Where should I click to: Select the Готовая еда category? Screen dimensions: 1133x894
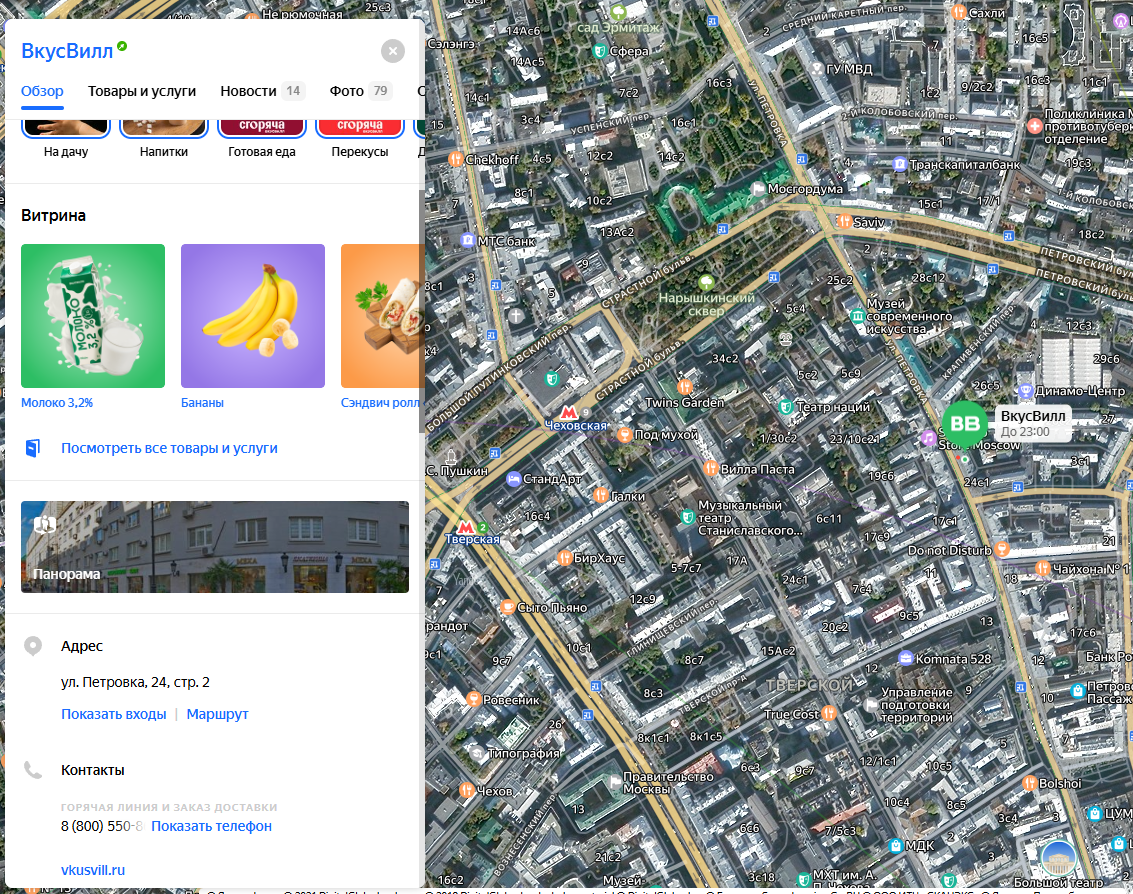point(262,139)
